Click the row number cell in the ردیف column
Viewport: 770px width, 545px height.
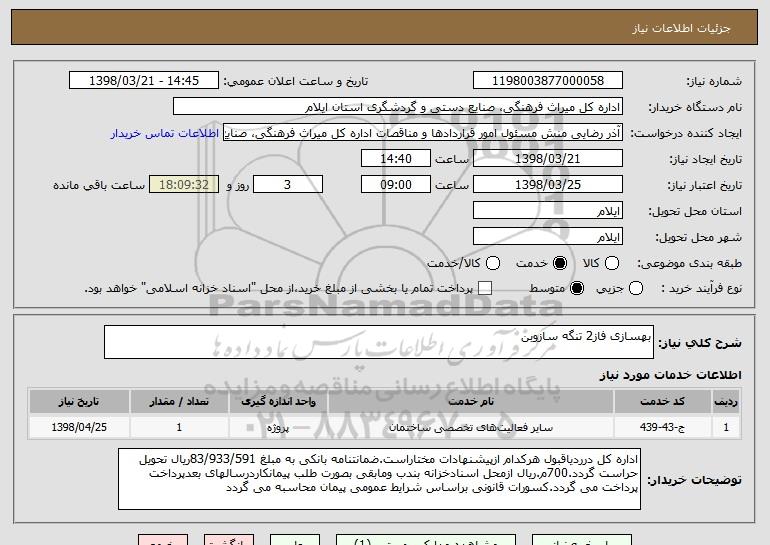[726, 427]
